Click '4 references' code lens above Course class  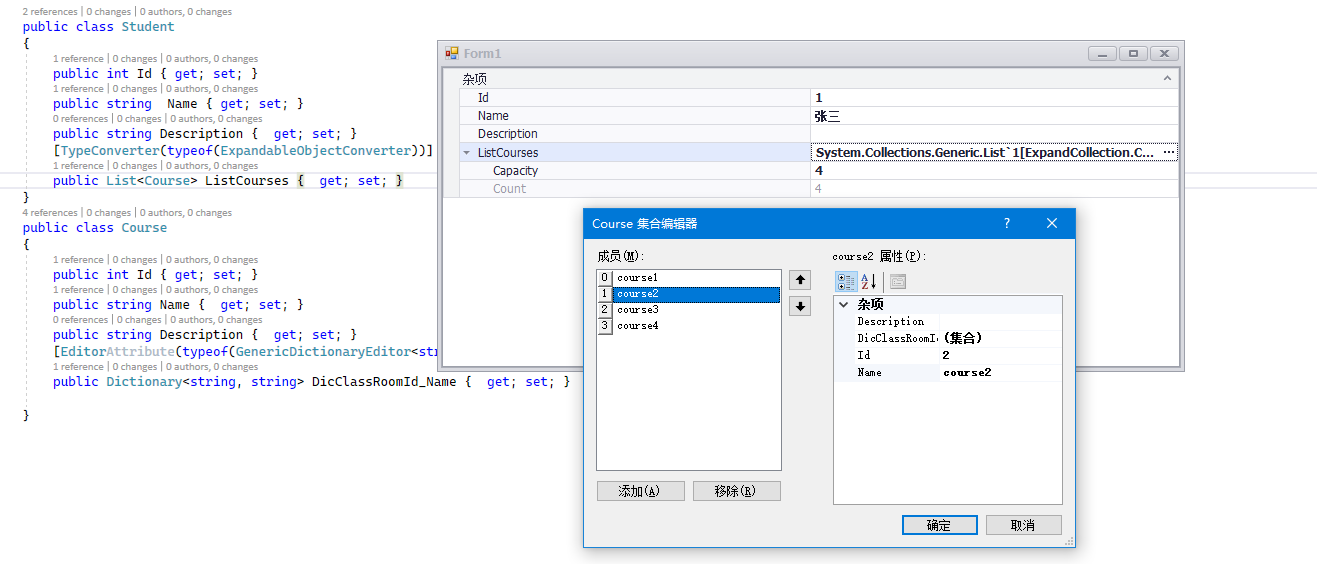pyautogui.click(x=50, y=213)
